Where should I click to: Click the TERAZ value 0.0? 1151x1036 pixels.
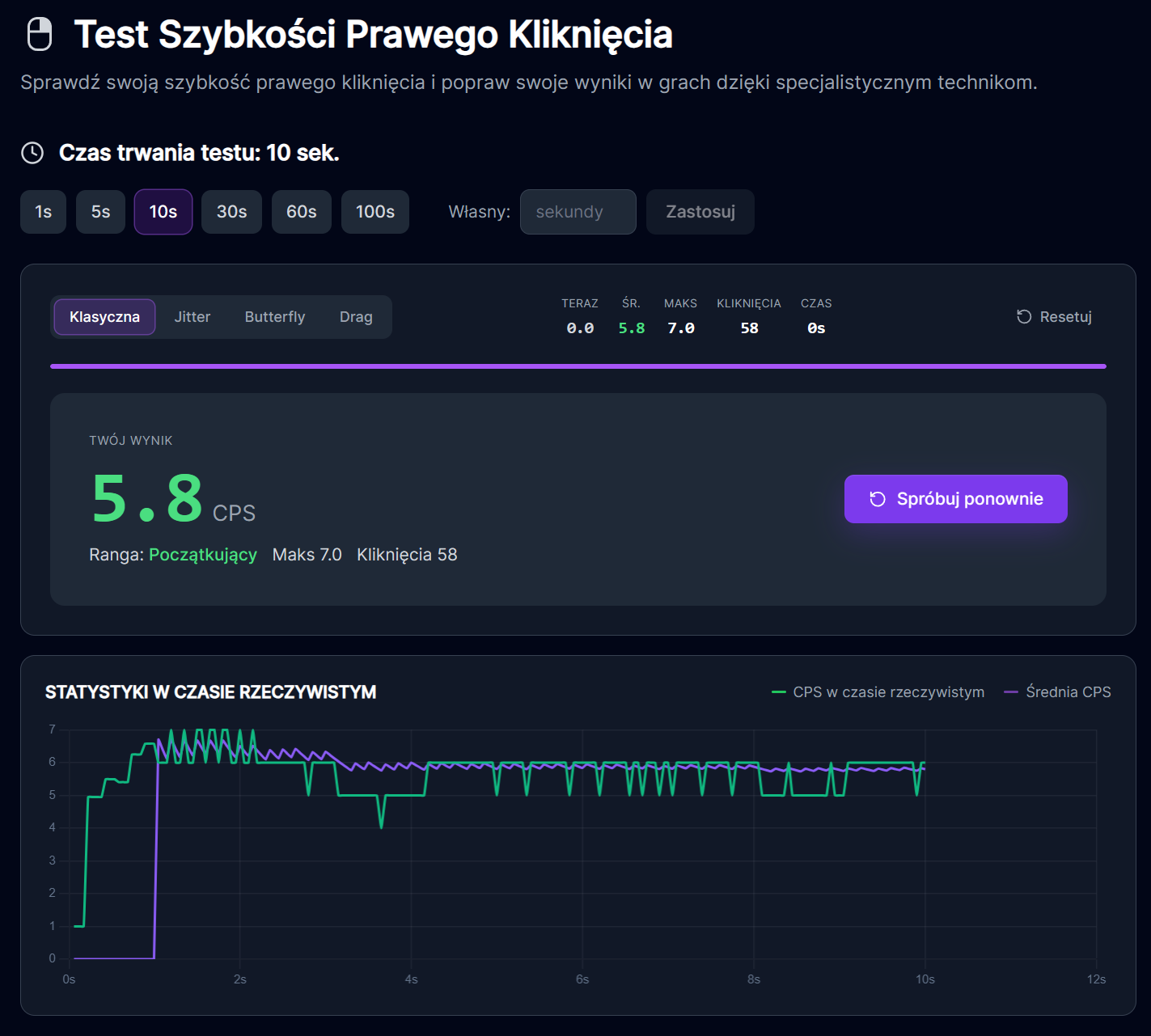click(580, 328)
